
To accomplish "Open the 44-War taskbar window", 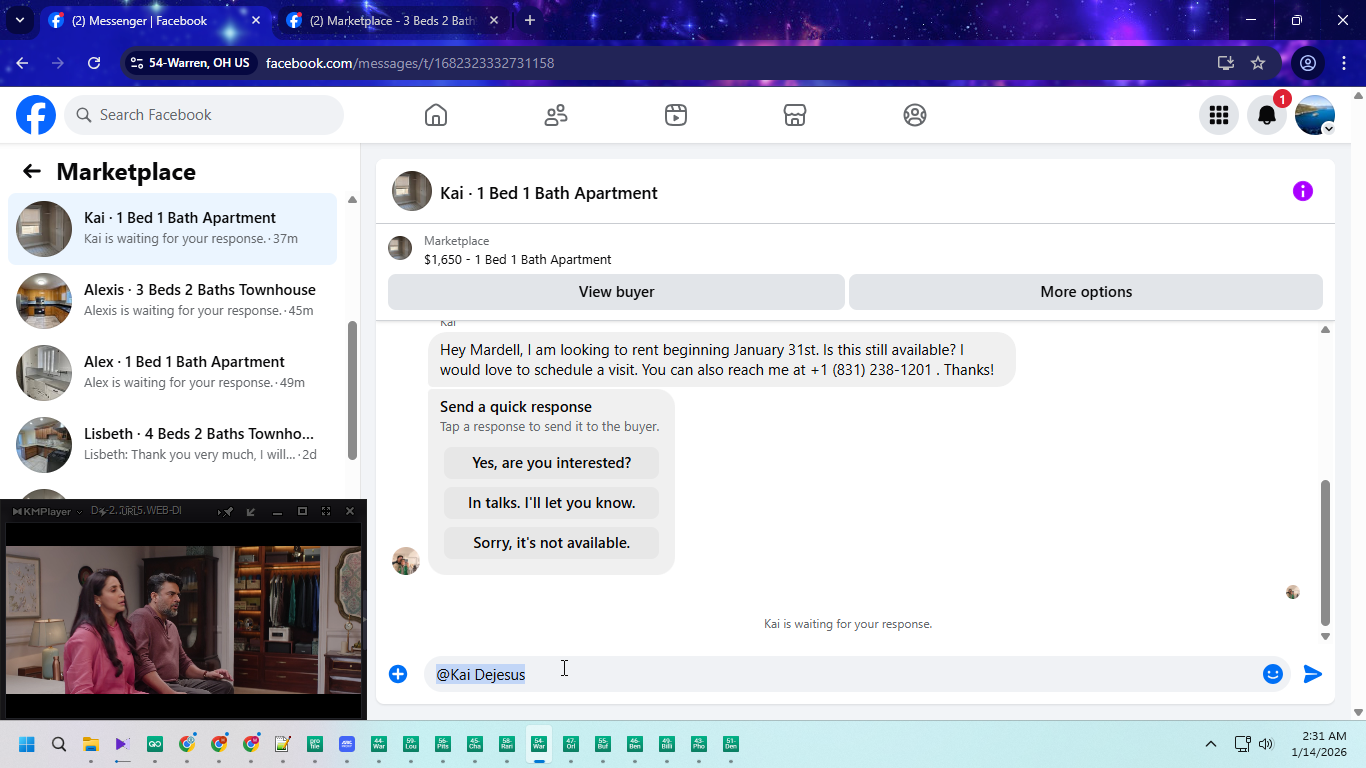I will pyautogui.click(x=379, y=744).
